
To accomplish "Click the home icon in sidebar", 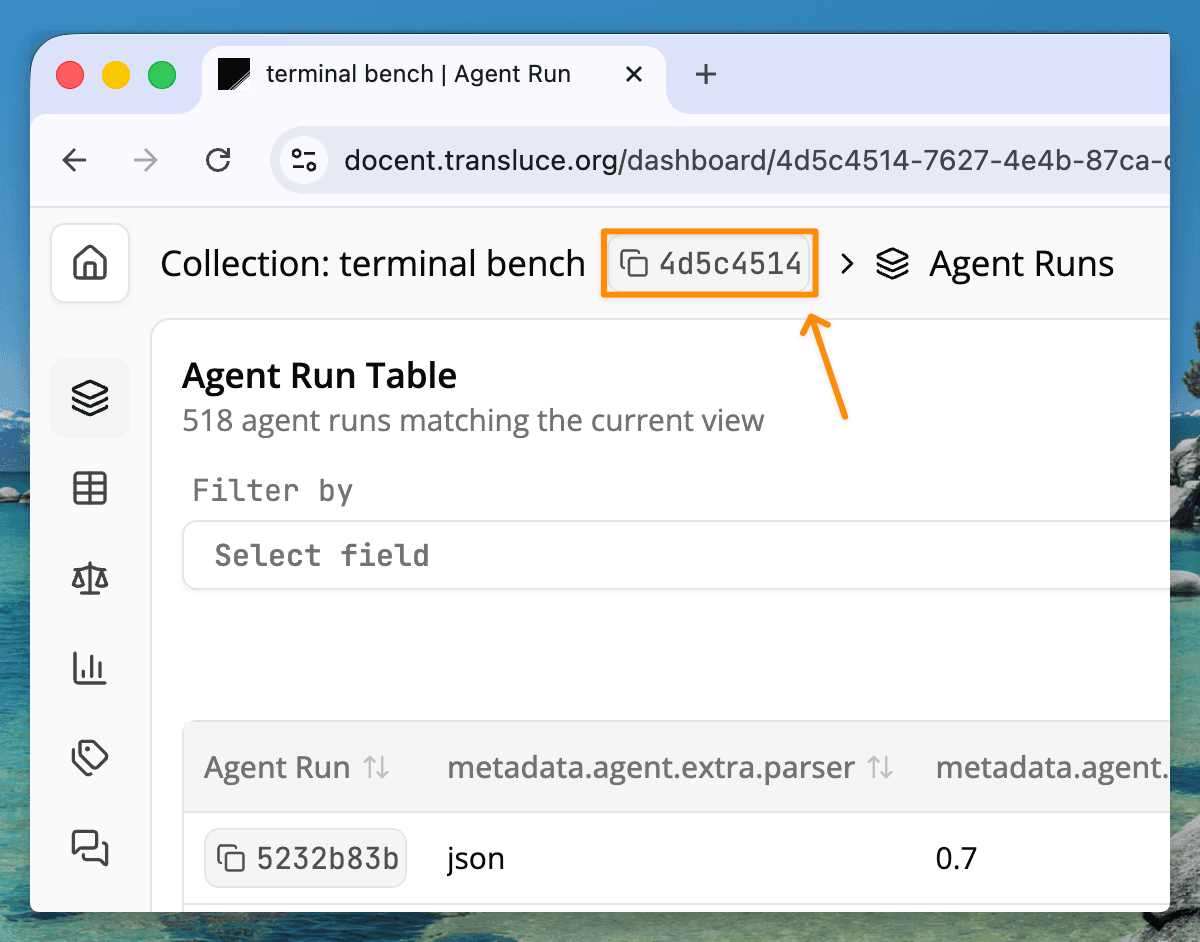I will 90,263.
